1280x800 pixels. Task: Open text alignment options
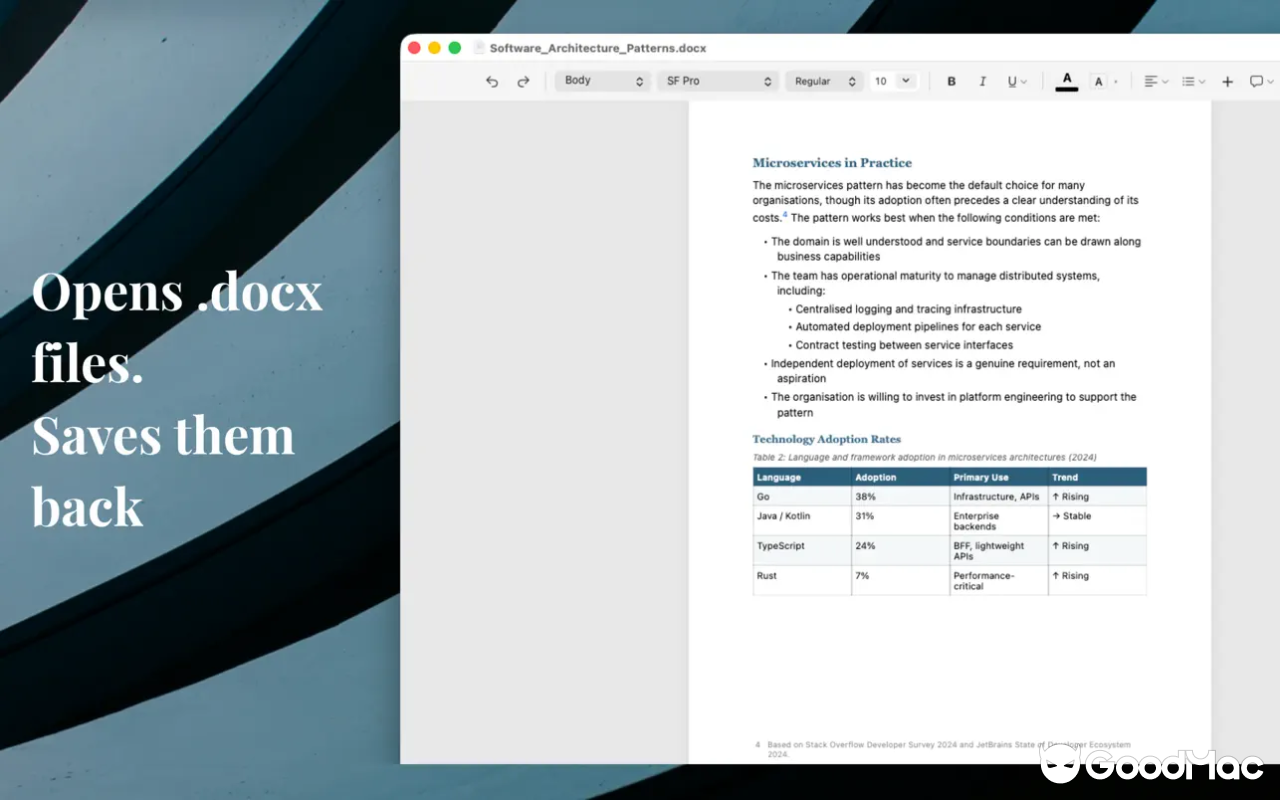tap(1156, 81)
